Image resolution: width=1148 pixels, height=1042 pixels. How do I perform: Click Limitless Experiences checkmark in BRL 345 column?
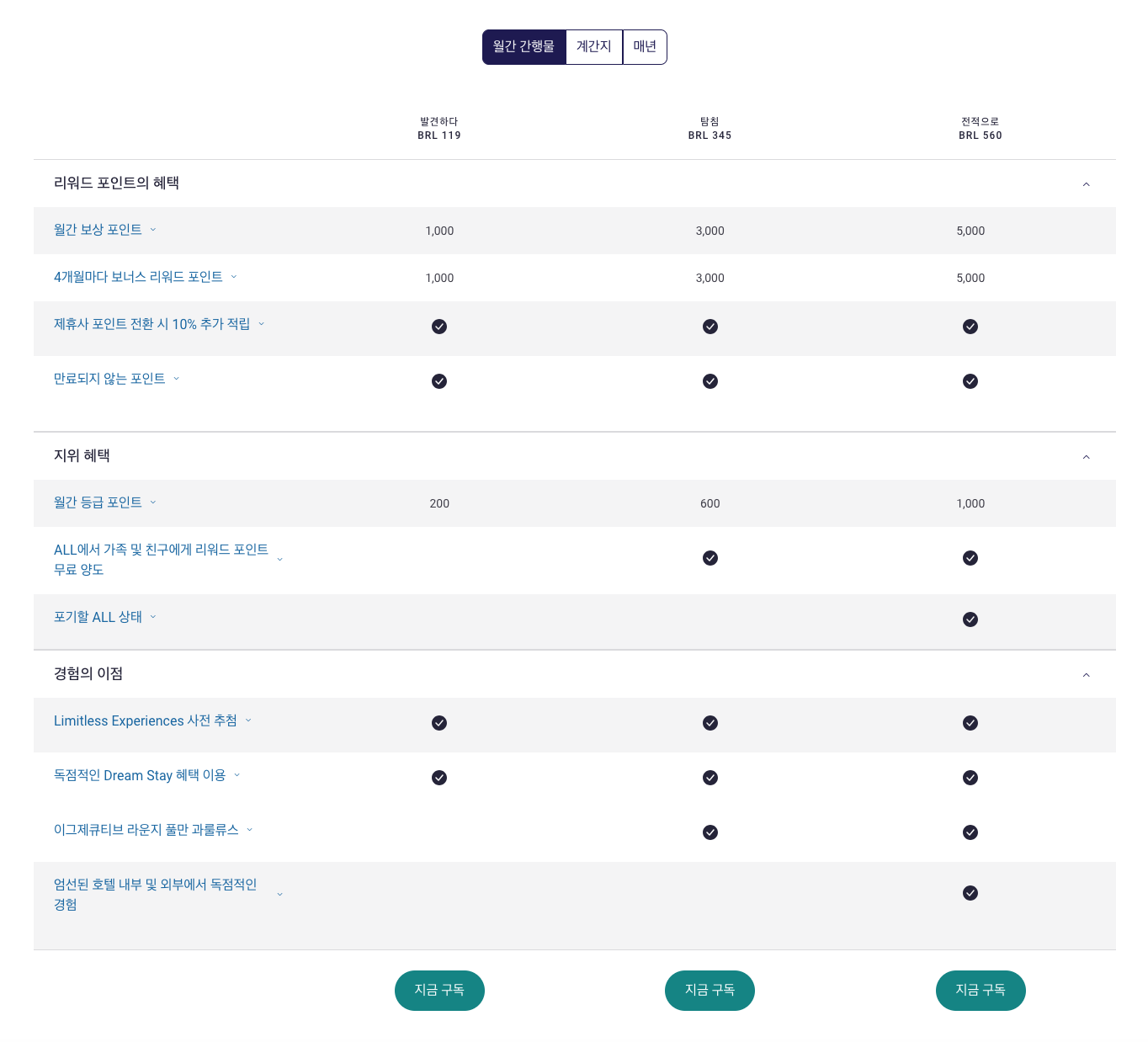point(710,723)
